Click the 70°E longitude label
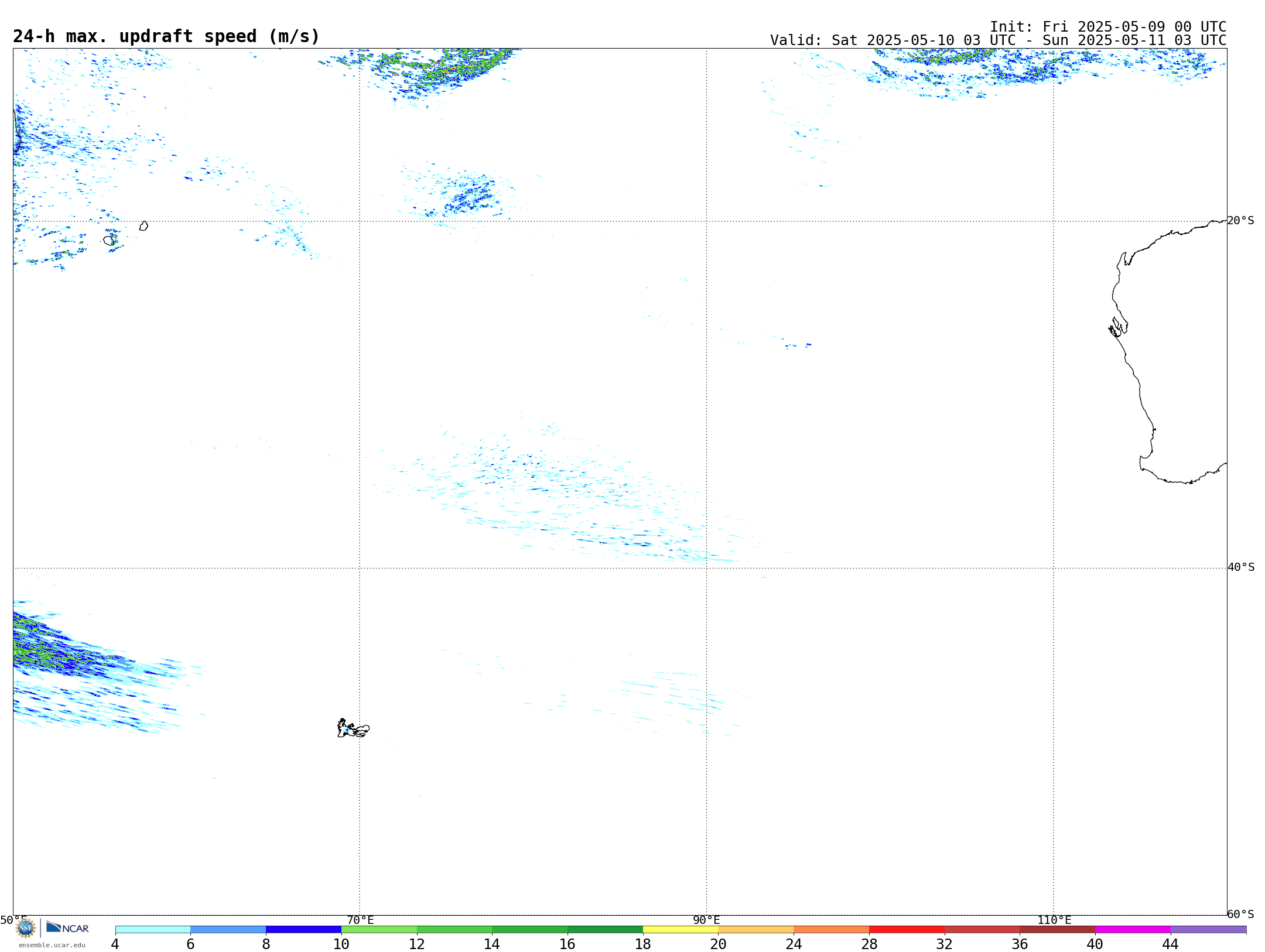Image resolution: width=1265 pixels, height=952 pixels. [x=360, y=920]
